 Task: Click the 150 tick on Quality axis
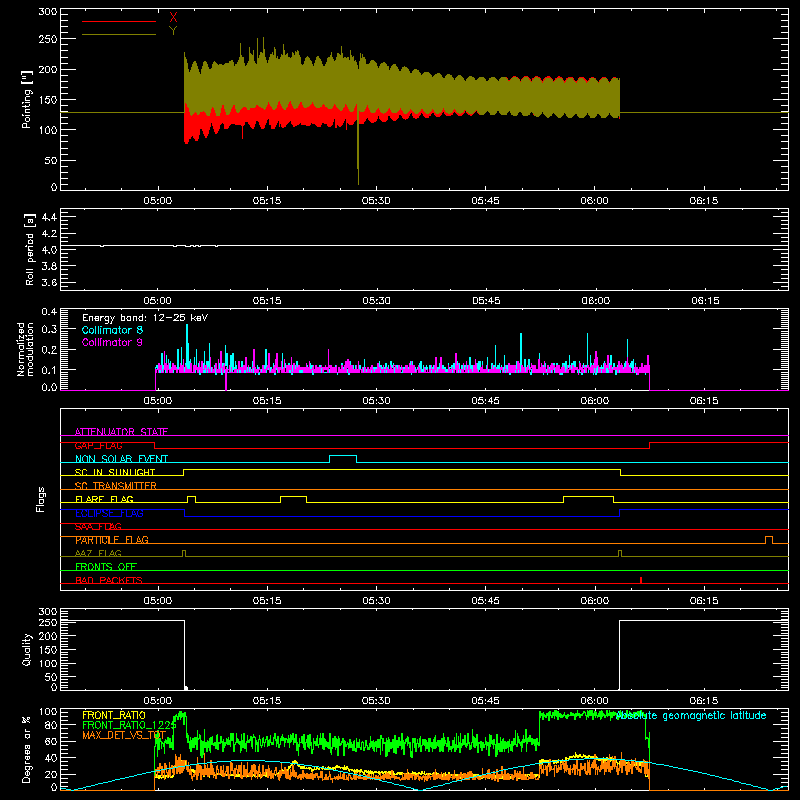47,649
